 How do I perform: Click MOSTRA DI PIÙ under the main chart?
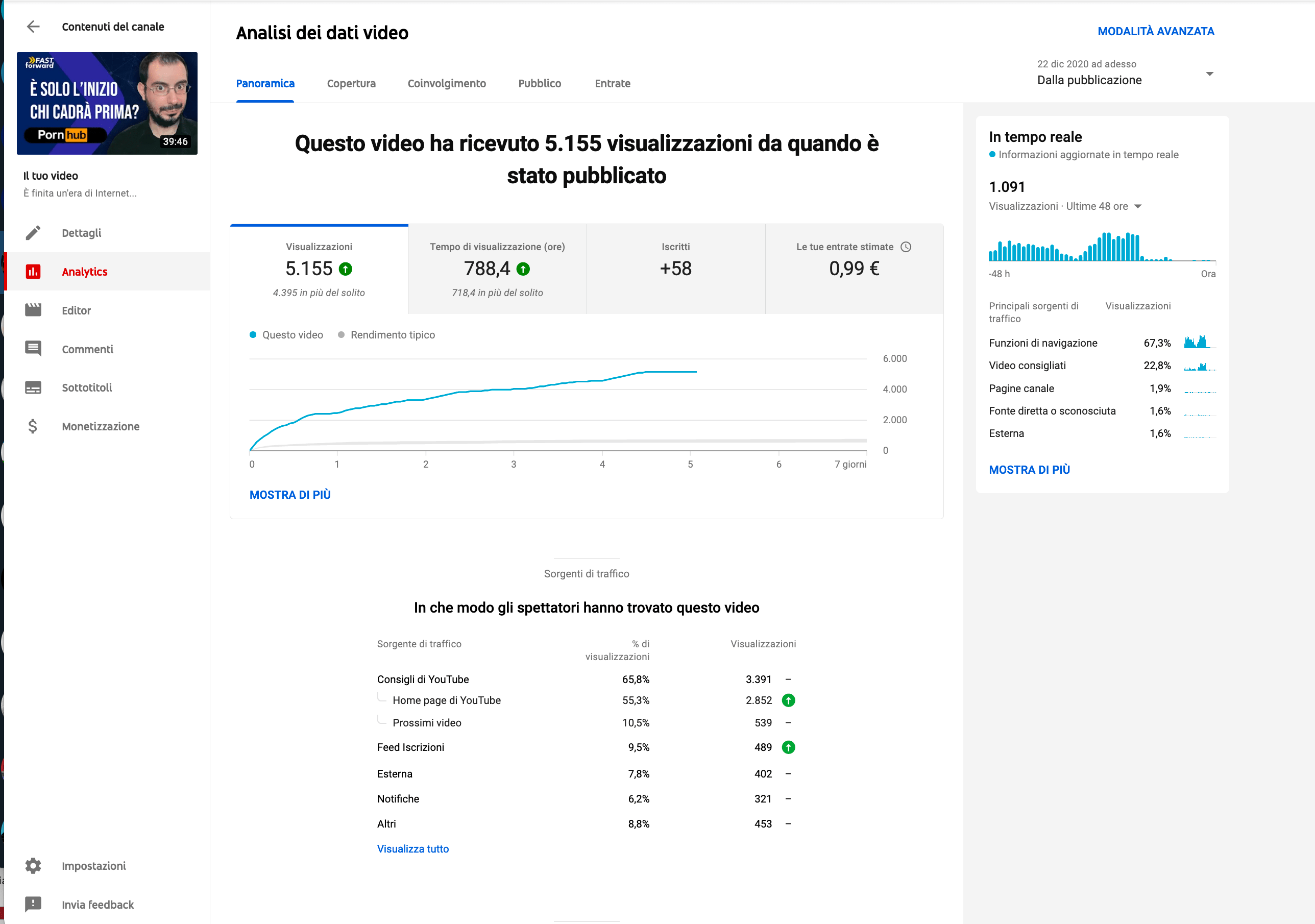tap(290, 494)
